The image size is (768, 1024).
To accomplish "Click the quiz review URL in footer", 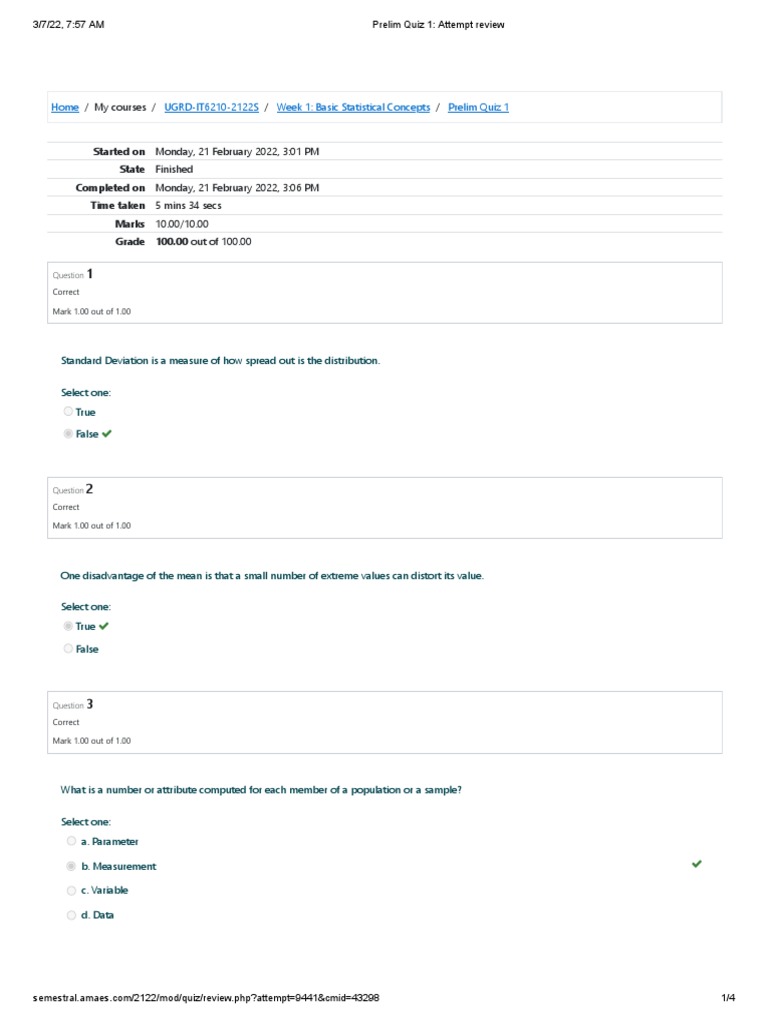I will 206,998.
